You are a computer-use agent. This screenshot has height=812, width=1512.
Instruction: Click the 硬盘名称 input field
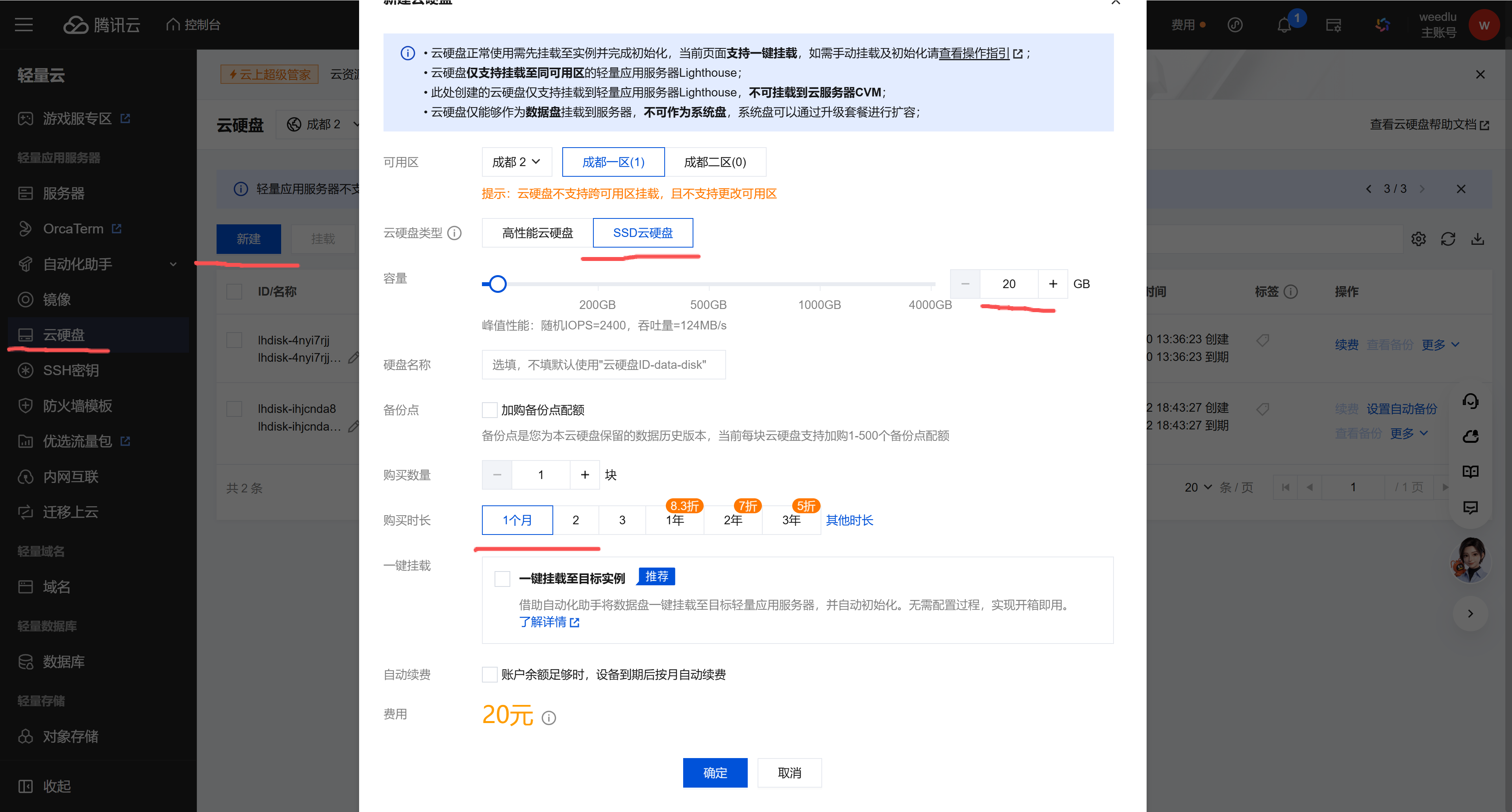pyautogui.click(x=603, y=365)
